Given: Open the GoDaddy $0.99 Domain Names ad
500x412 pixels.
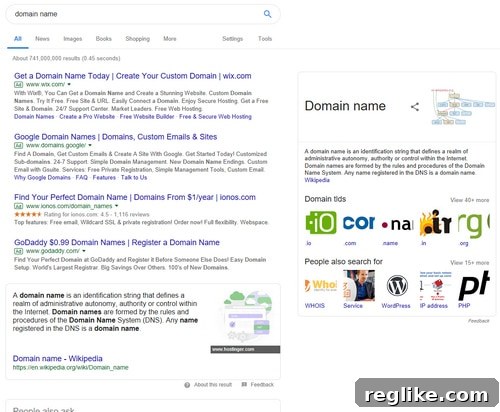Looking at the screenshot, I should coord(117,243).
